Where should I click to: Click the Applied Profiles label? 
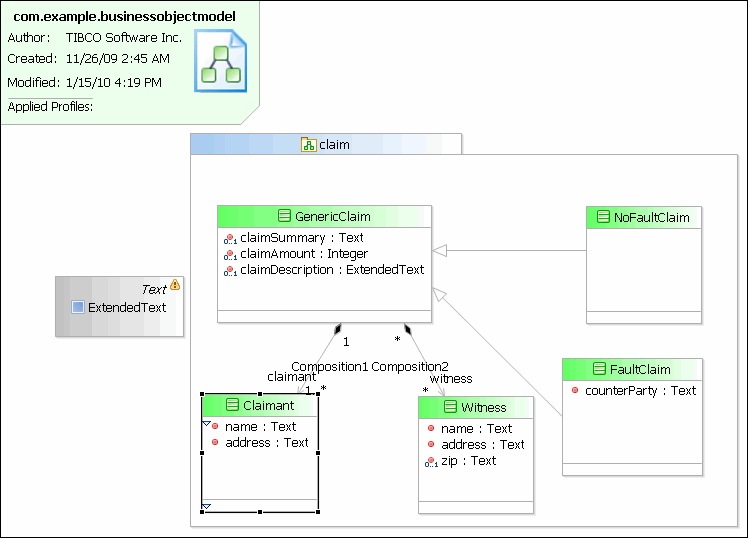point(50,106)
